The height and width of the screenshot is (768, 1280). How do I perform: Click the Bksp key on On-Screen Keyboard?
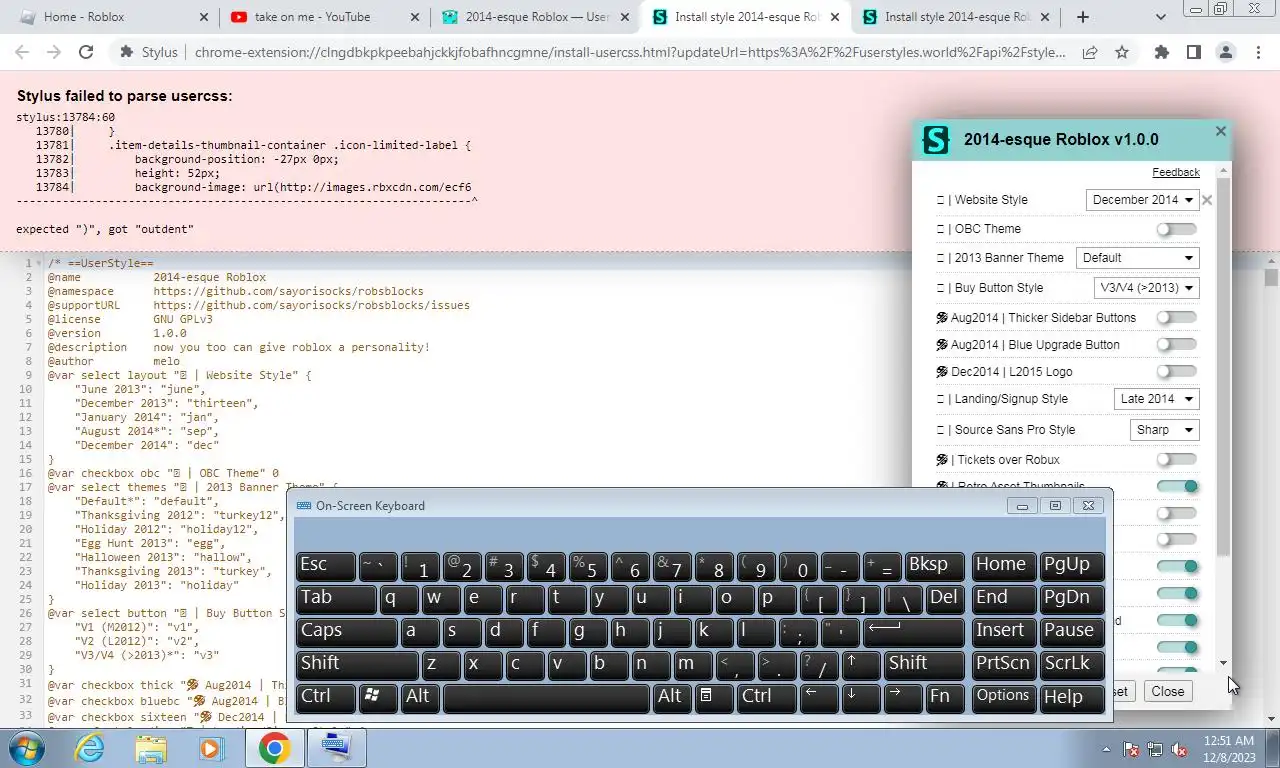[934, 564]
